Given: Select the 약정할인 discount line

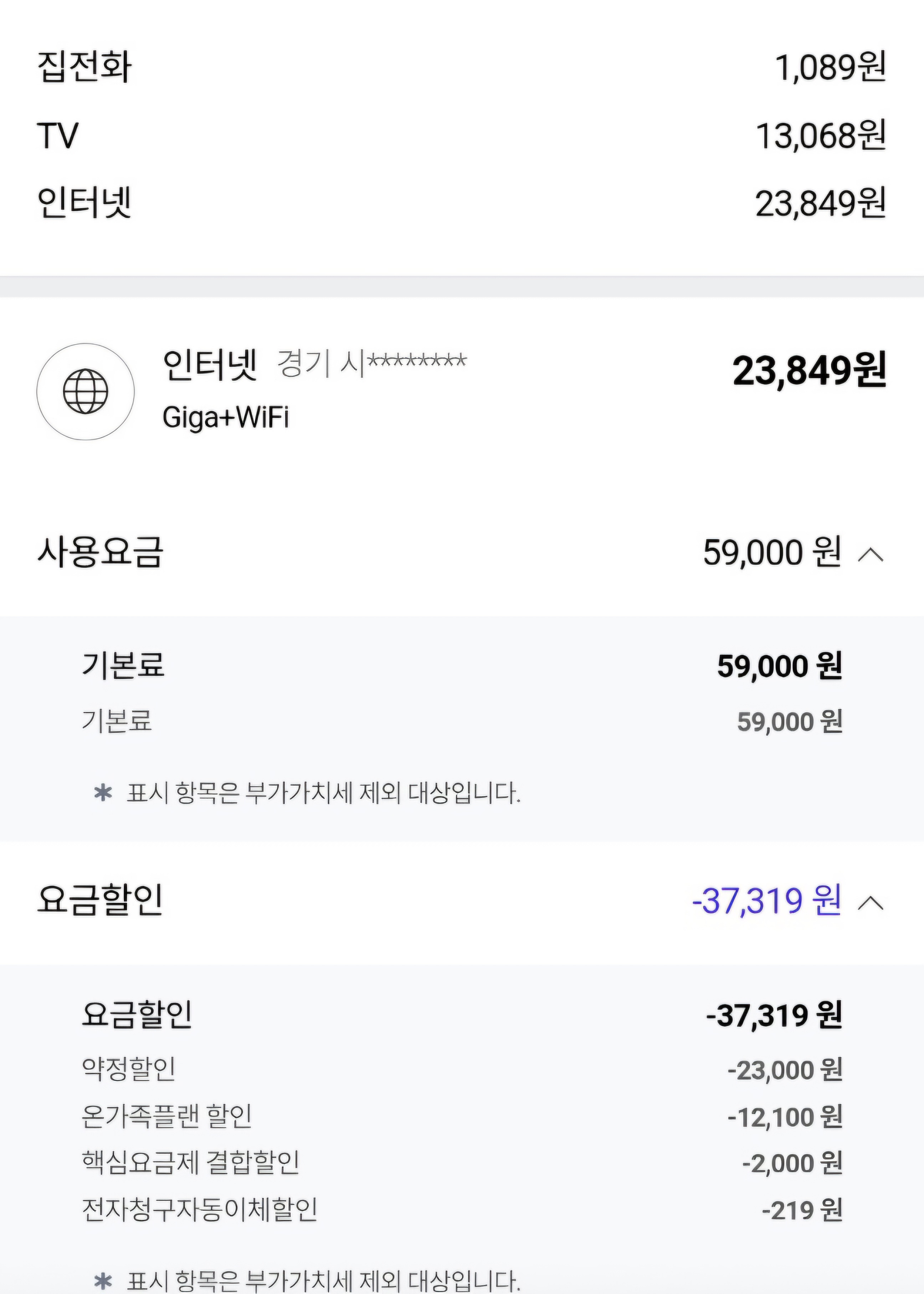Looking at the screenshot, I should [461, 1069].
